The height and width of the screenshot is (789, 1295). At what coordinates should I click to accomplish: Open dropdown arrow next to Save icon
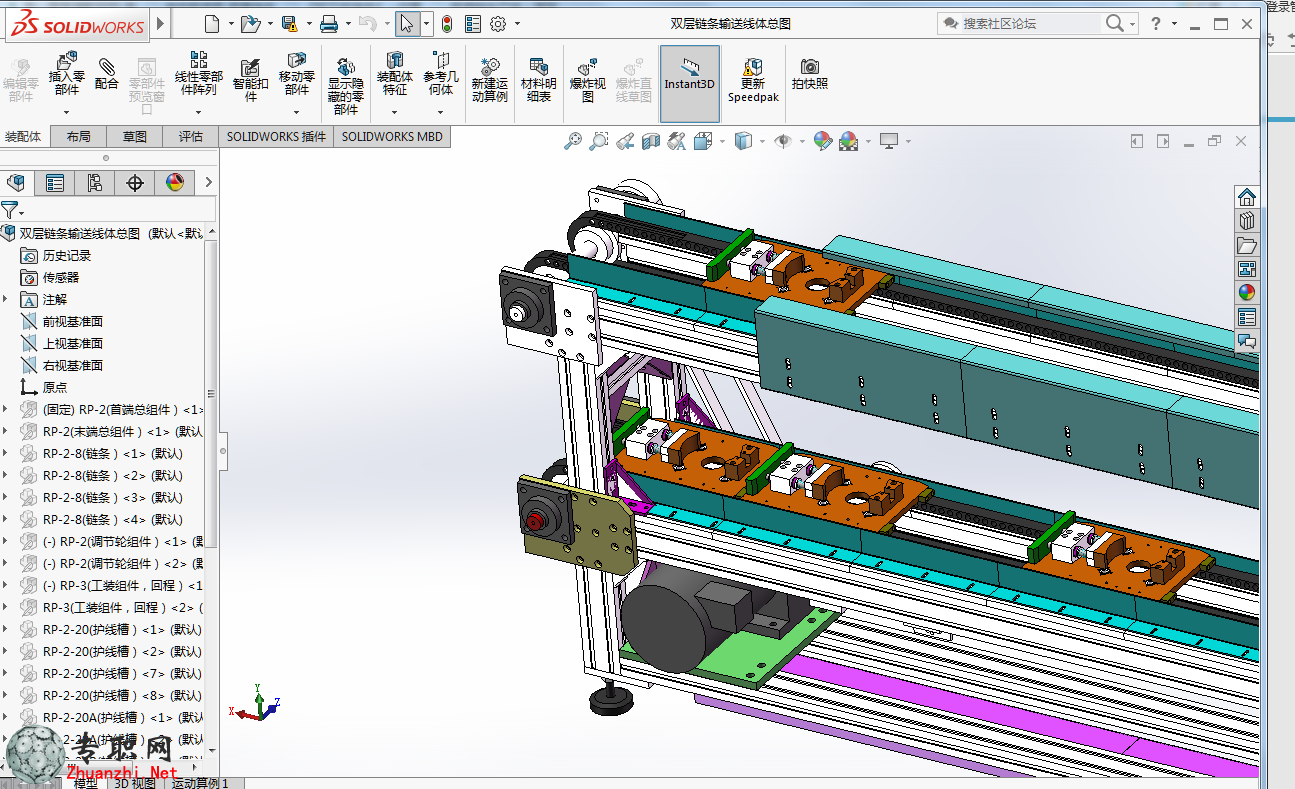[x=309, y=23]
